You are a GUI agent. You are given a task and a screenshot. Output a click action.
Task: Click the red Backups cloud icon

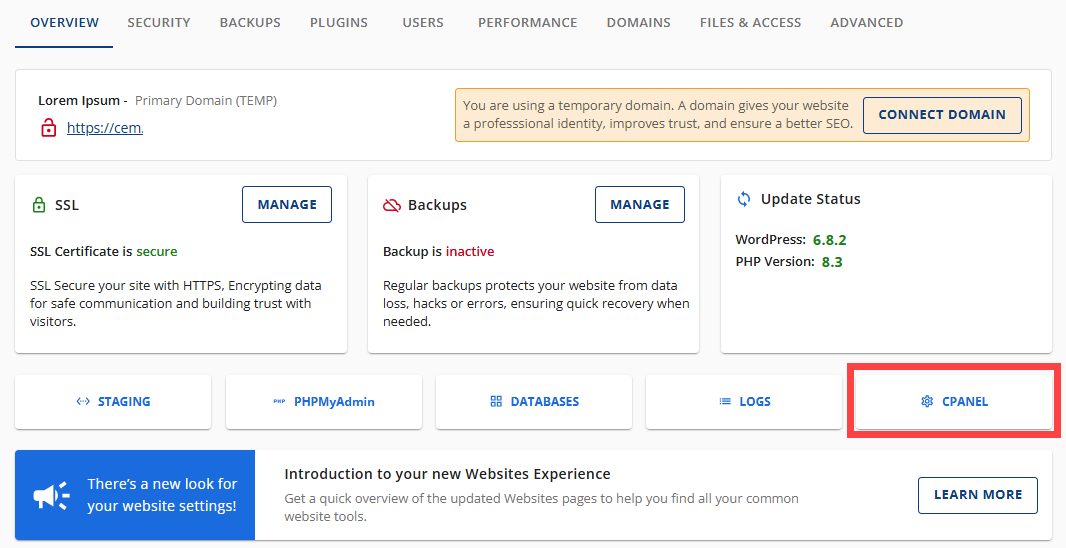tap(392, 205)
